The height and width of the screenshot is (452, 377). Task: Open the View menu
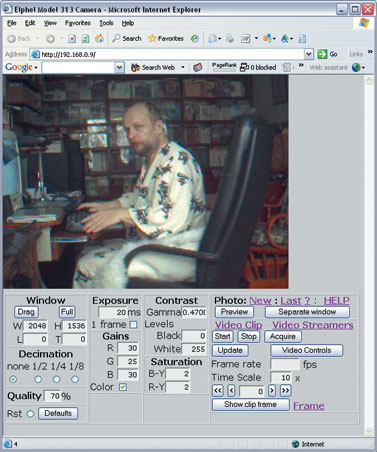point(50,23)
